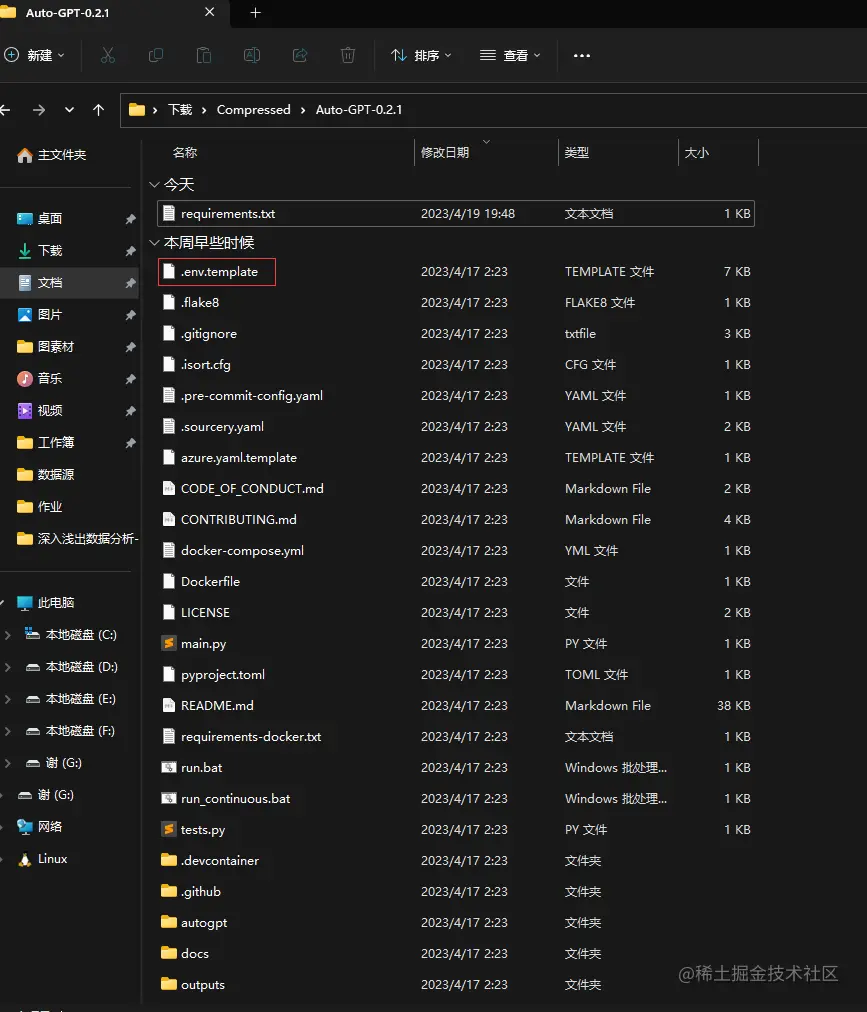The height and width of the screenshot is (1012, 867).
Task: Click the Share icon in toolbar
Action: 300,56
